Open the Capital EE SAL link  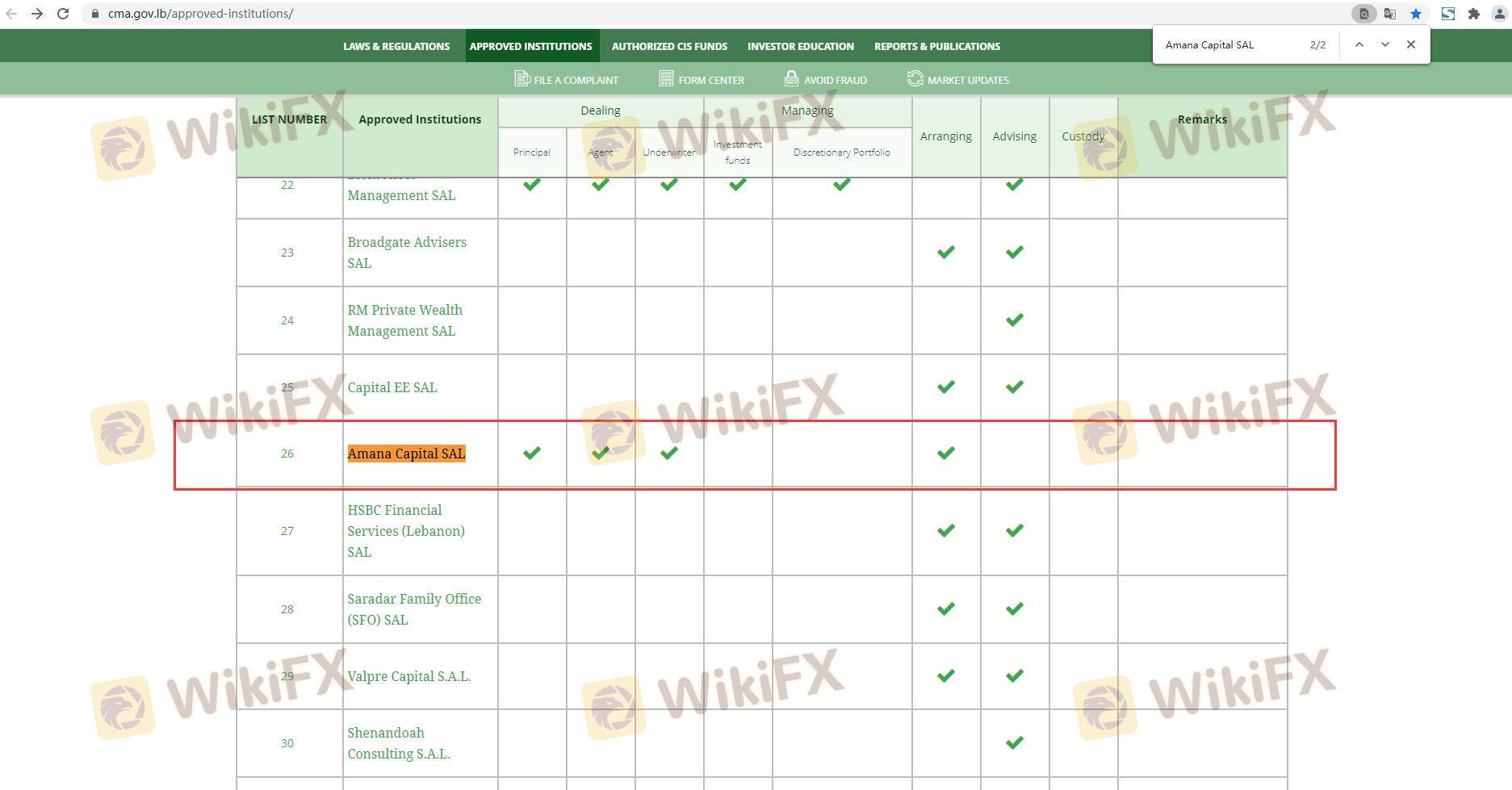[392, 387]
